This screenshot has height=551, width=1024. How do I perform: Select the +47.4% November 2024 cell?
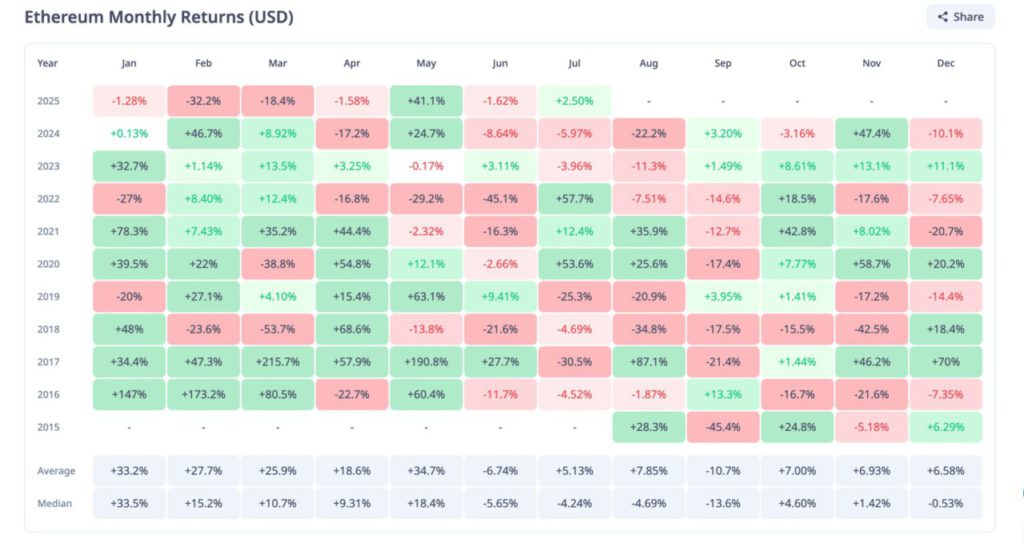tap(872, 133)
